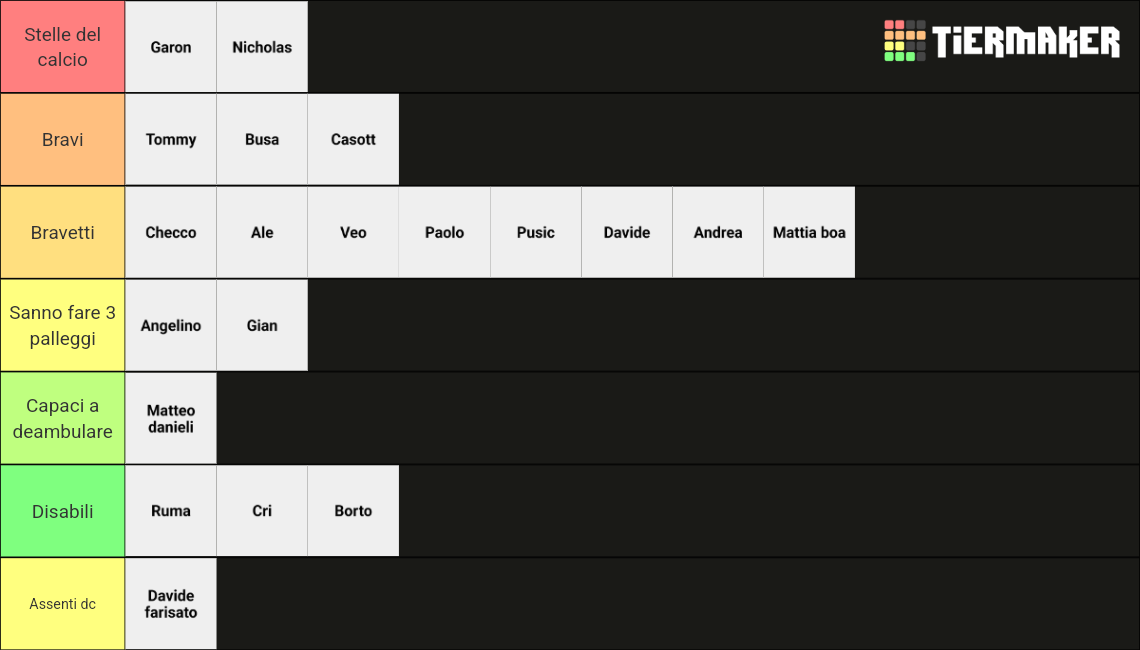
Task: Click the Borto tile in Disabili row
Action: [353, 510]
